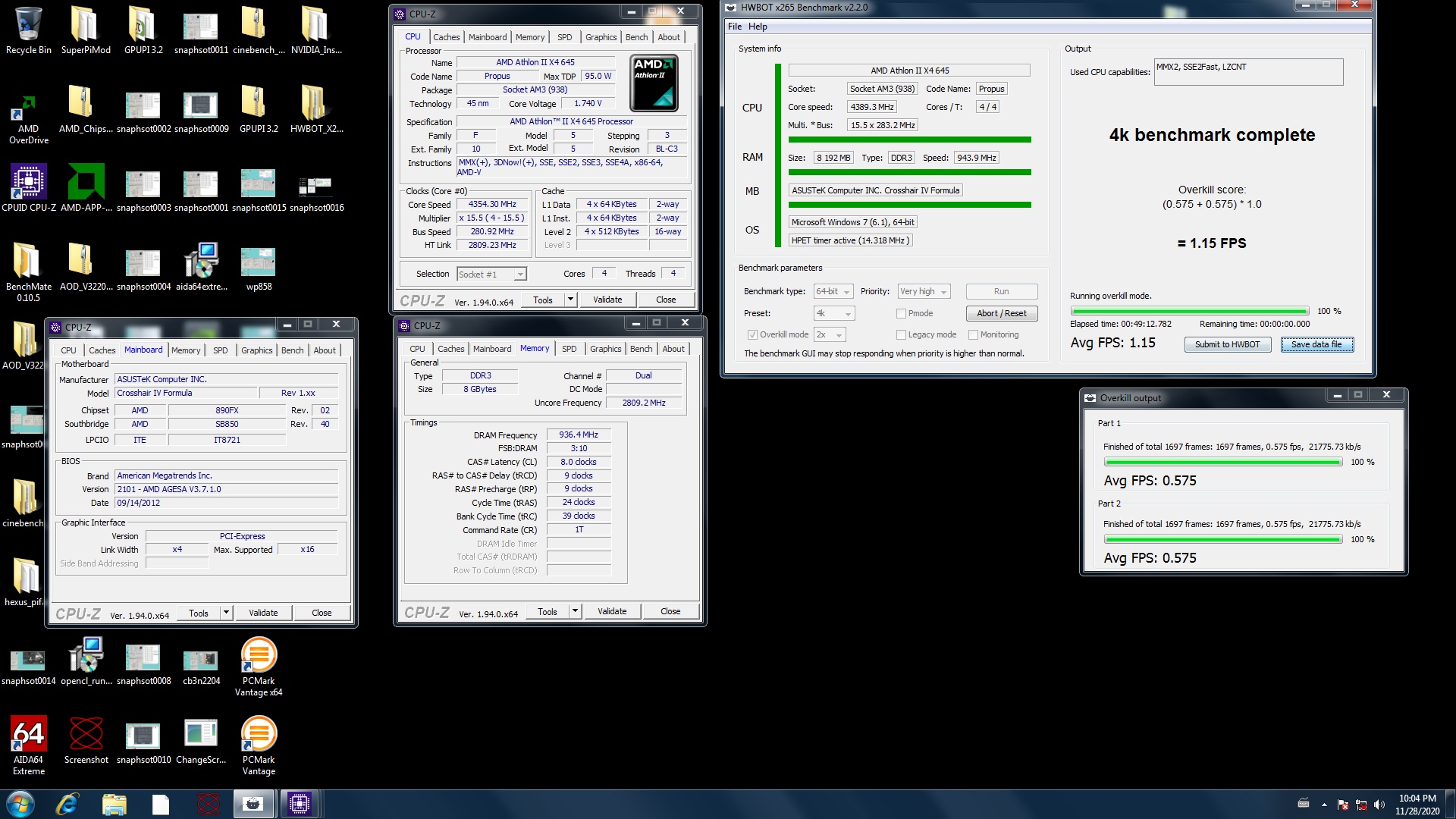Viewport: 1456px width, 819px height.
Task: Open the opencl_run desktop icon
Action: tap(86, 661)
